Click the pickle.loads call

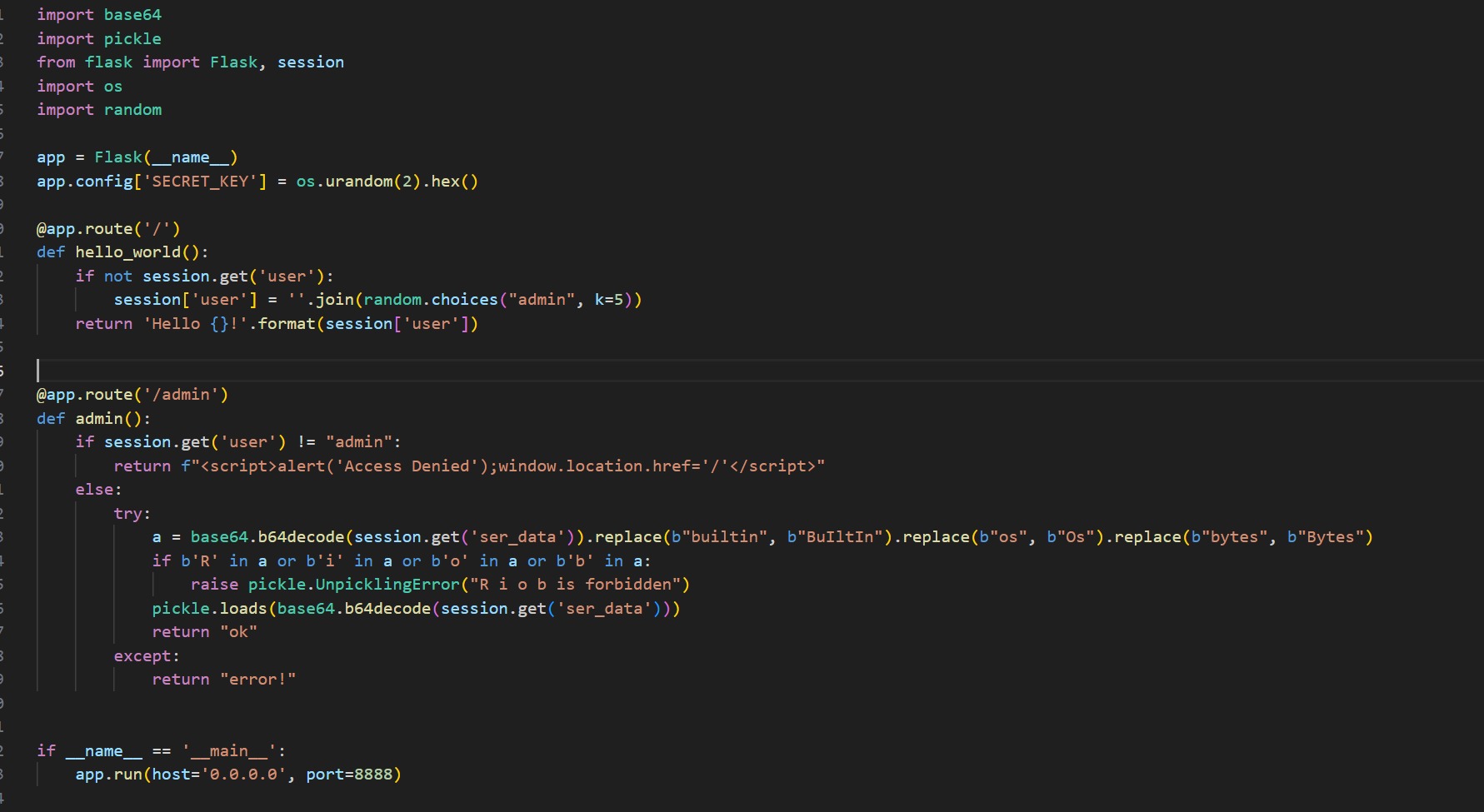pos(416,609)
